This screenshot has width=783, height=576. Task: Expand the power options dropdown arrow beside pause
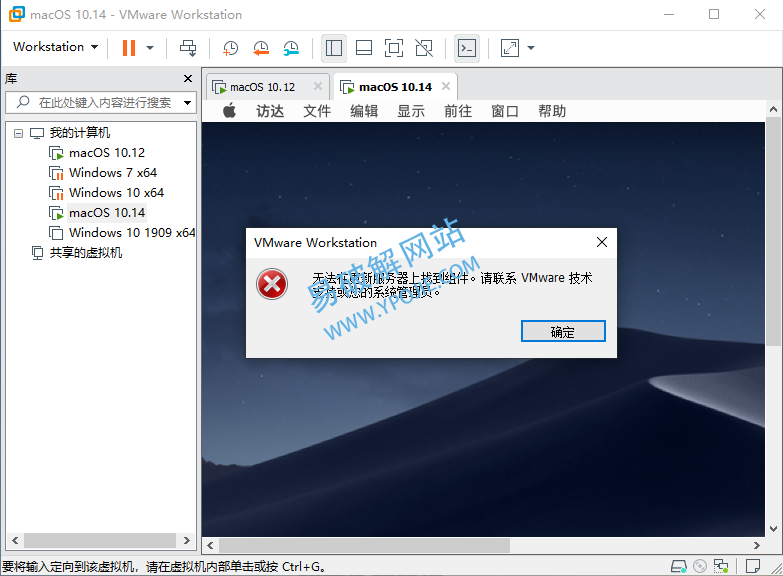(150, 48)
